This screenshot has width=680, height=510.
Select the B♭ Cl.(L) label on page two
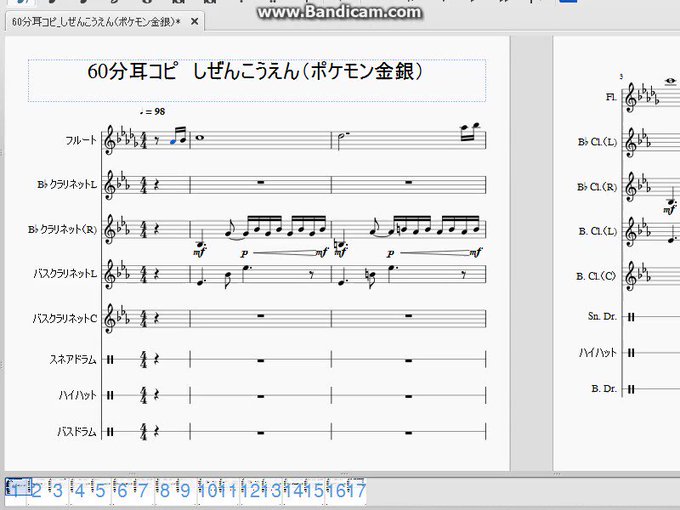coord(597,142)
